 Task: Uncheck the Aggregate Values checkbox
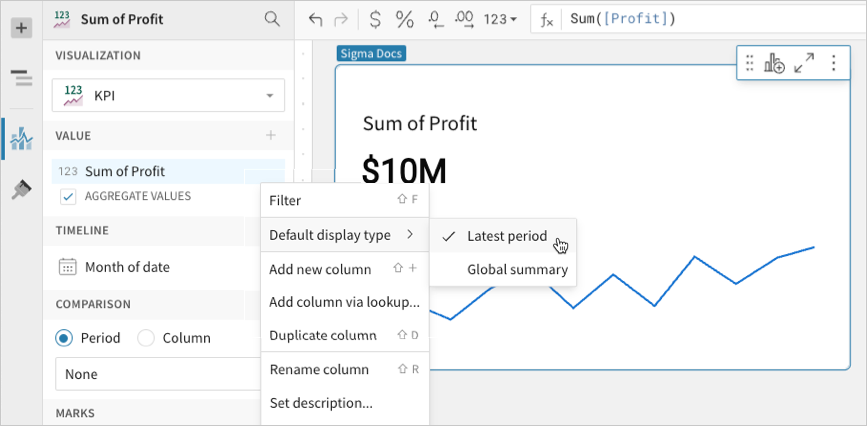(x=68, y=196)
